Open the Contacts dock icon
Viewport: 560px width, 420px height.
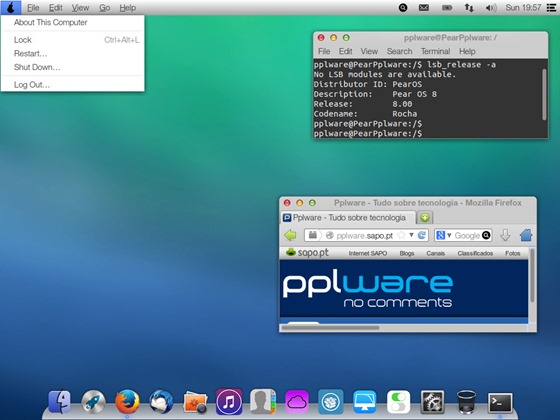pyautogui.click(x=263, y=402)
